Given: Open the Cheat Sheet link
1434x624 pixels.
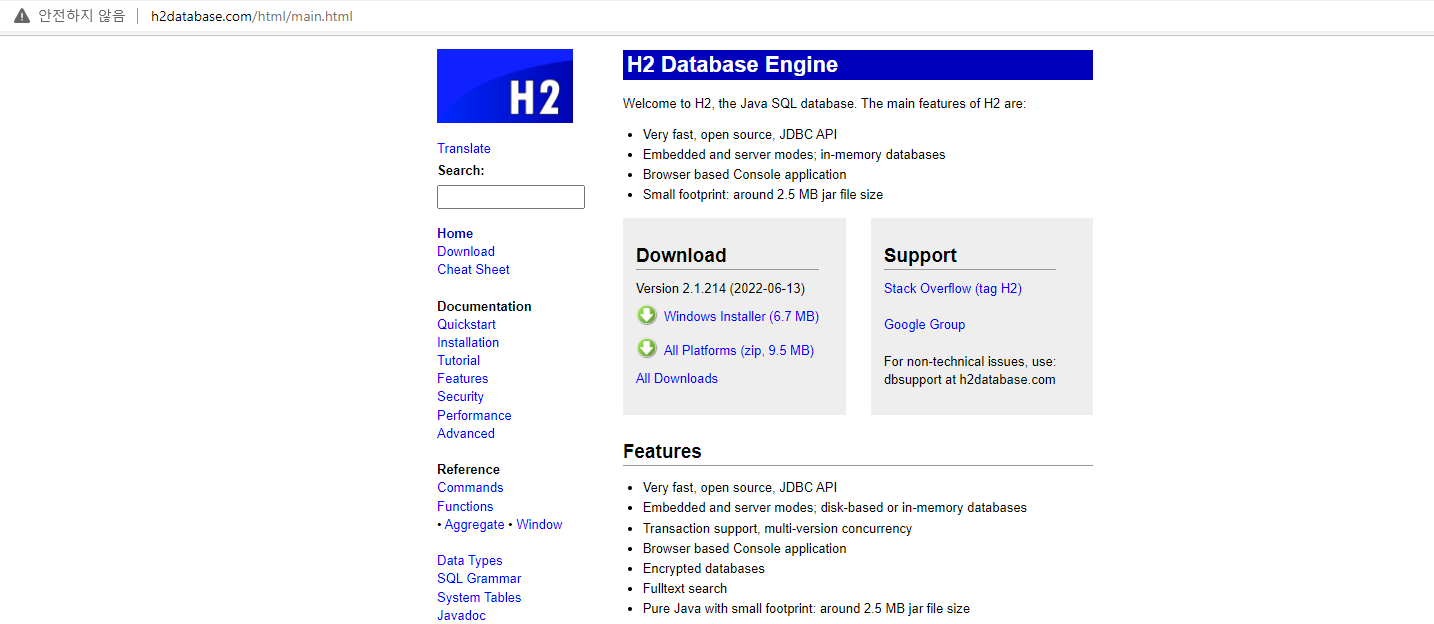Looking at the screenshot, I should [473, 269].
